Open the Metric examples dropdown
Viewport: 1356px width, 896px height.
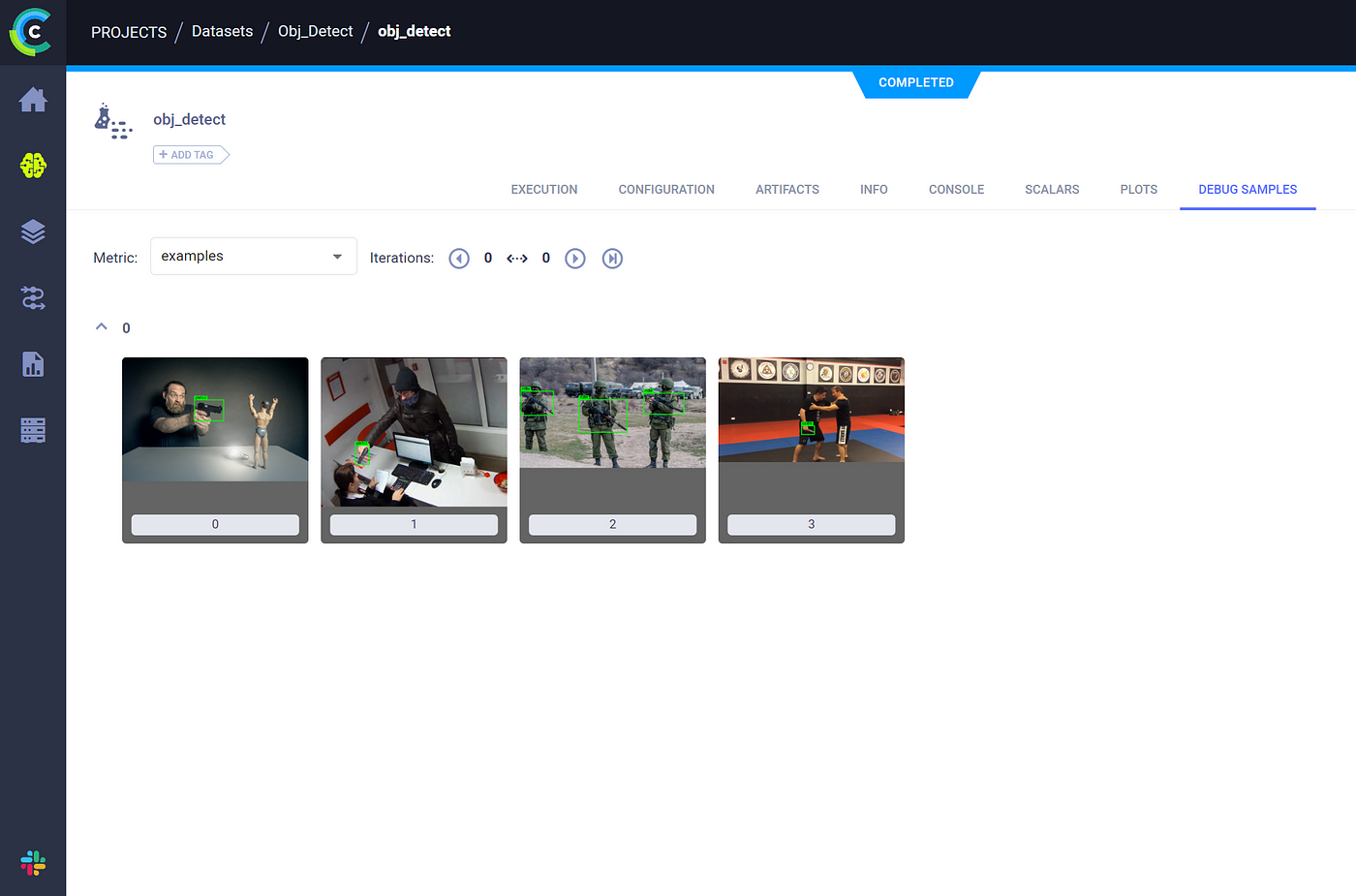[253, 257]
